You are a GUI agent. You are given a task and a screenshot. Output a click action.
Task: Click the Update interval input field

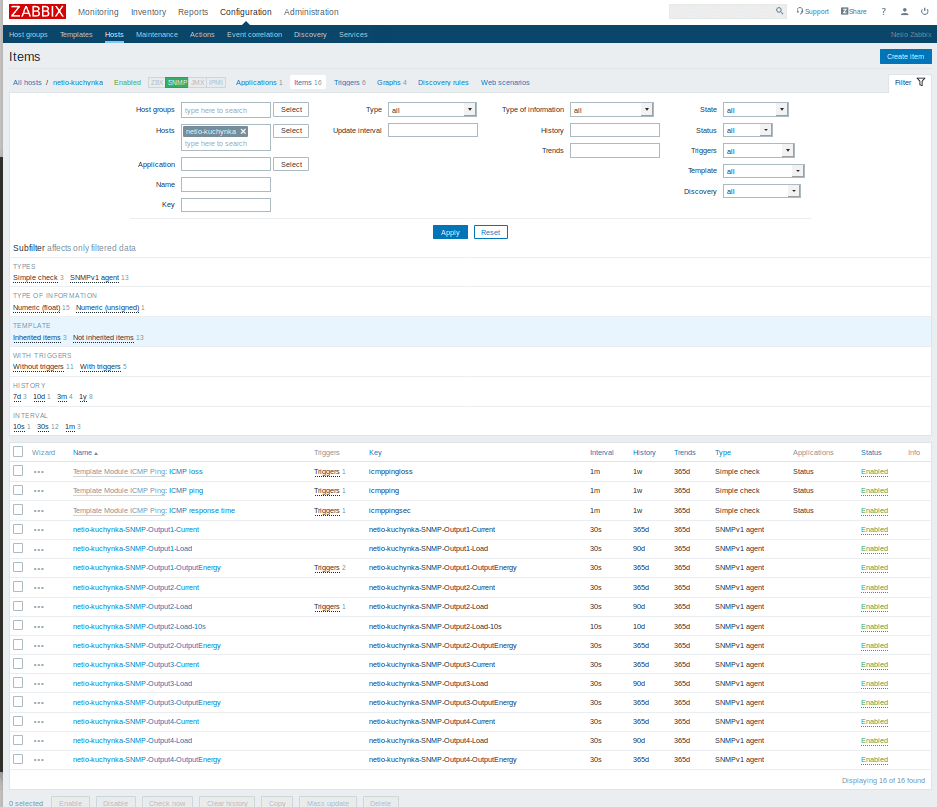(433, 130)
